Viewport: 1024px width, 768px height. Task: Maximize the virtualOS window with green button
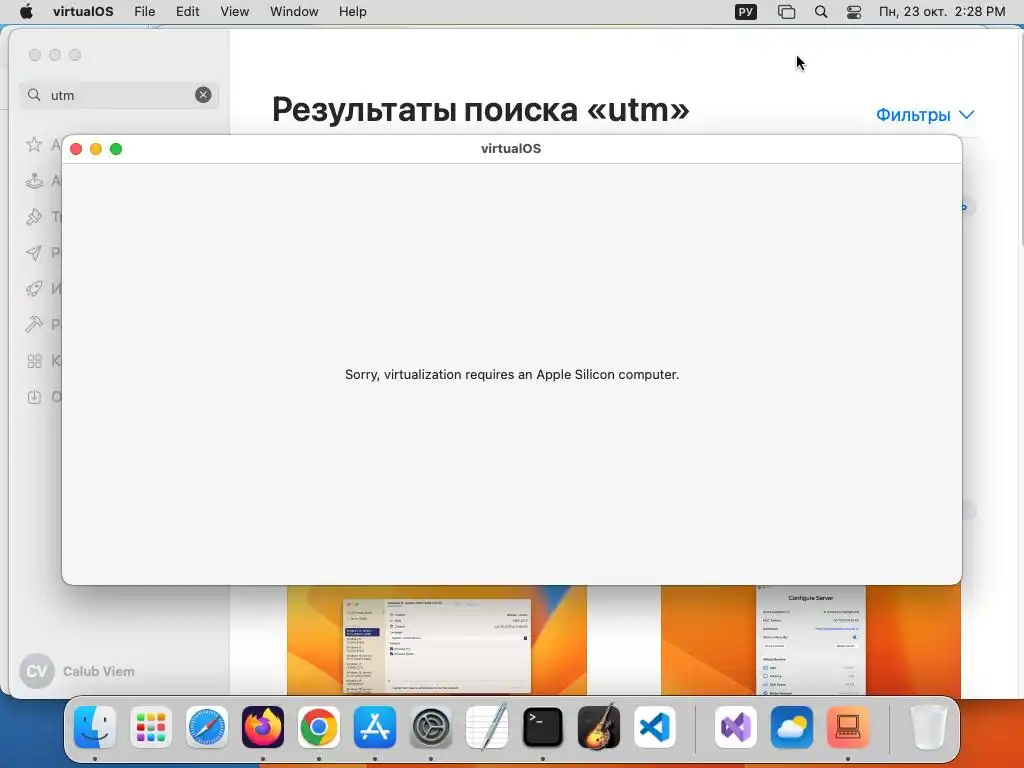click(116, 149)
